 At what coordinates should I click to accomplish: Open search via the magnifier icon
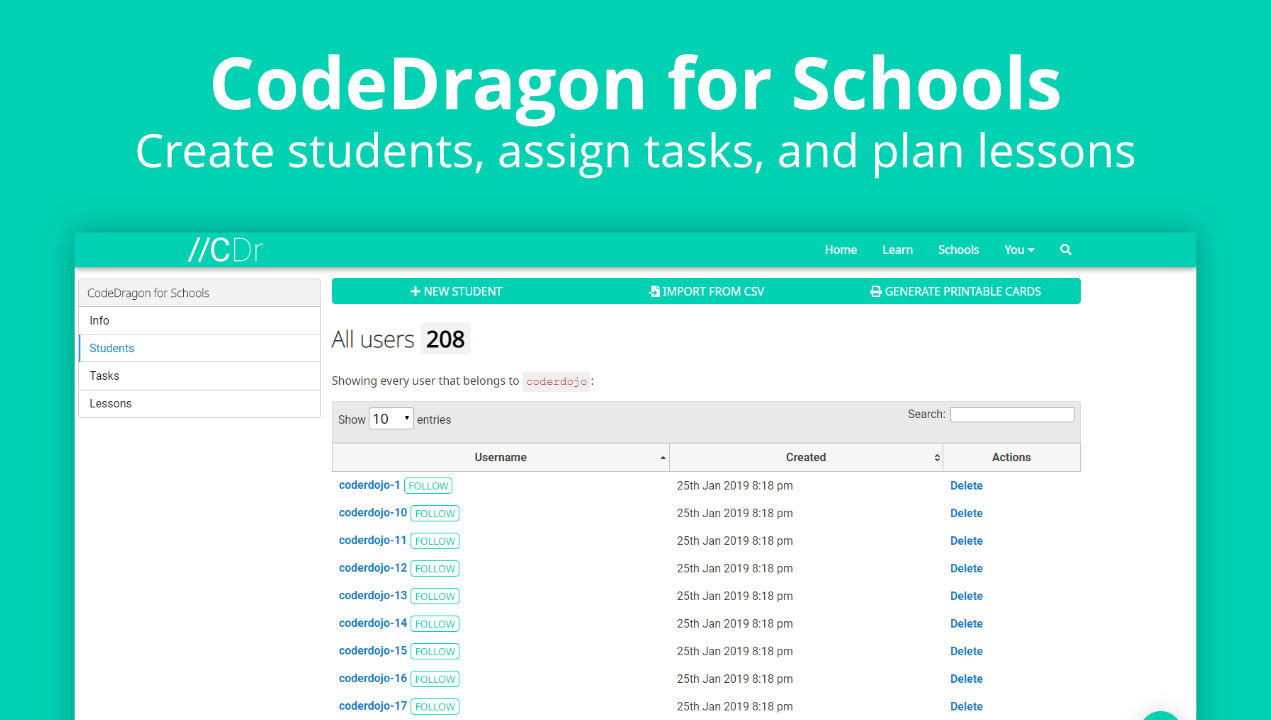tap(1065, 249)
